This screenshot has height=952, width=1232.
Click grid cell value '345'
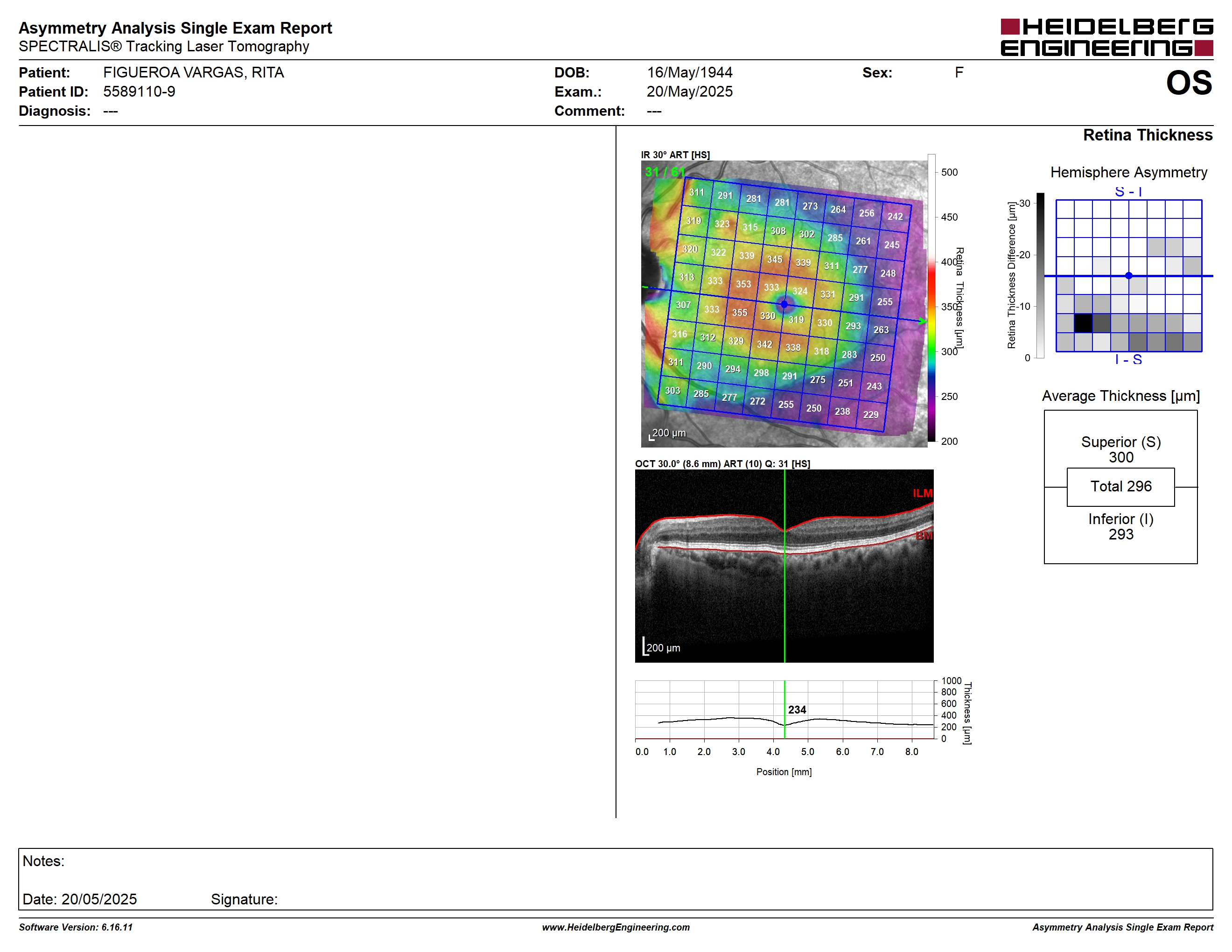[775, 259]
